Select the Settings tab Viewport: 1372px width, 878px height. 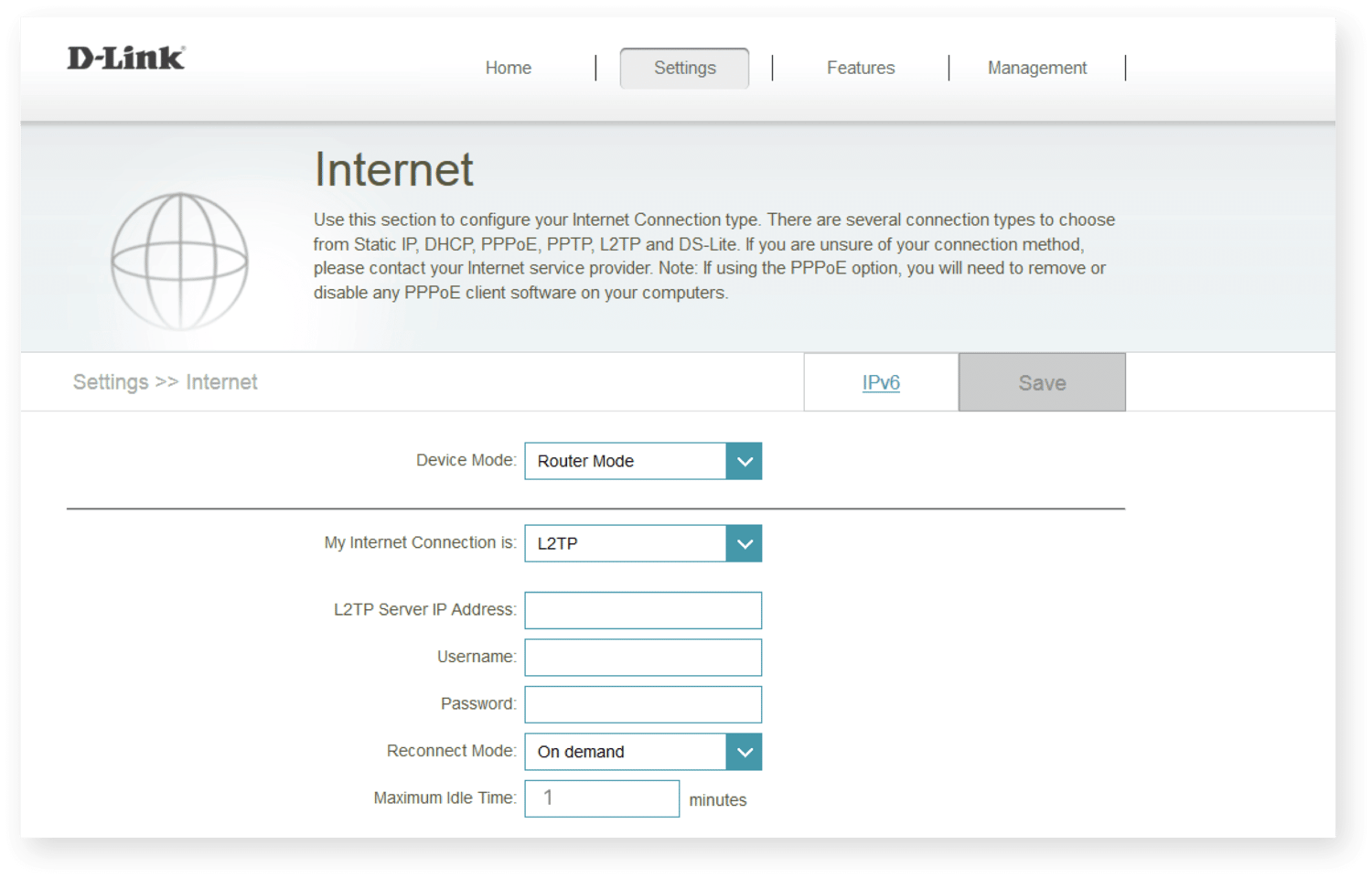click(684, 68)
